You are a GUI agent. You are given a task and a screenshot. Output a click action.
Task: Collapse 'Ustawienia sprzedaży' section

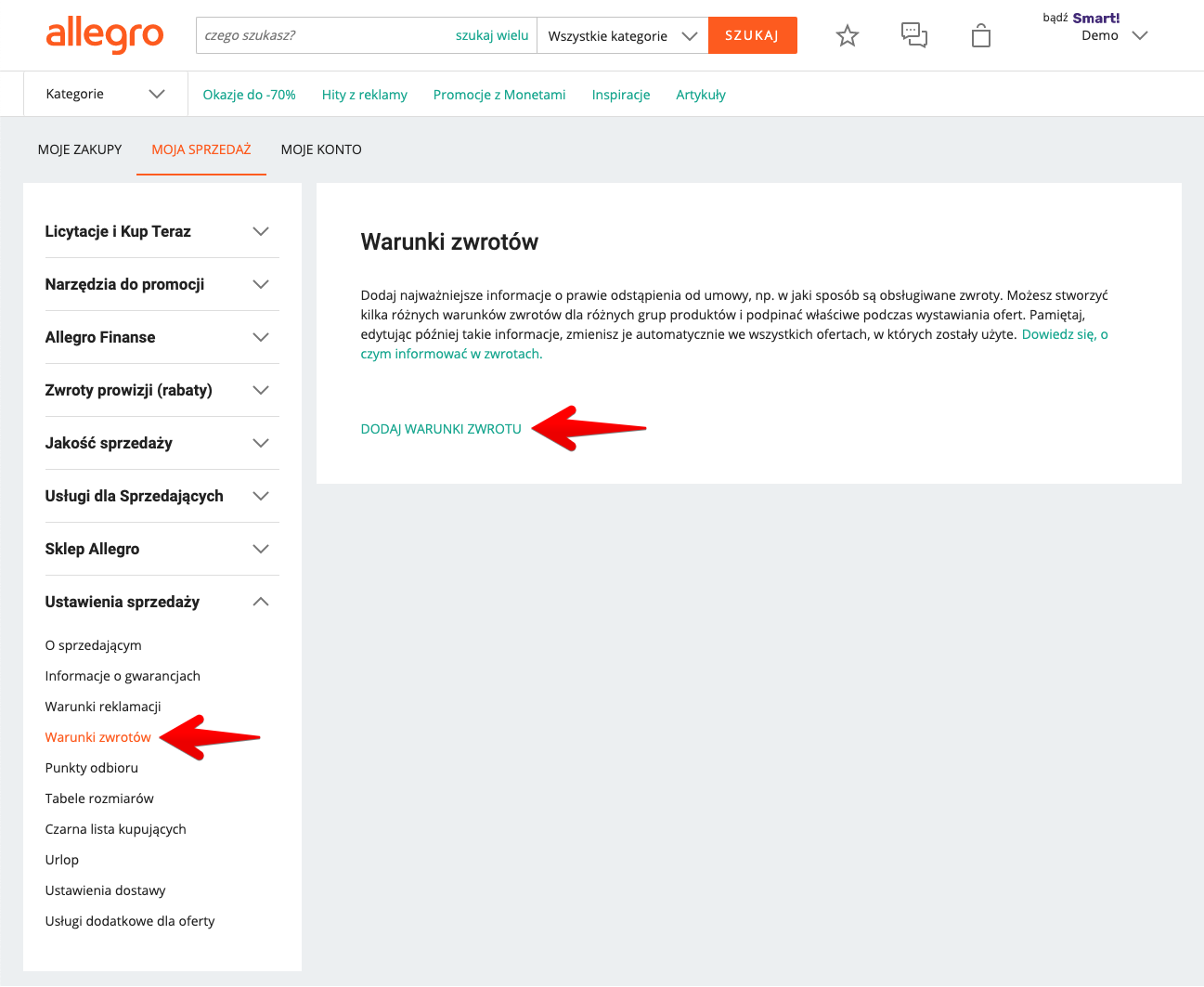(x=162, y=602)
